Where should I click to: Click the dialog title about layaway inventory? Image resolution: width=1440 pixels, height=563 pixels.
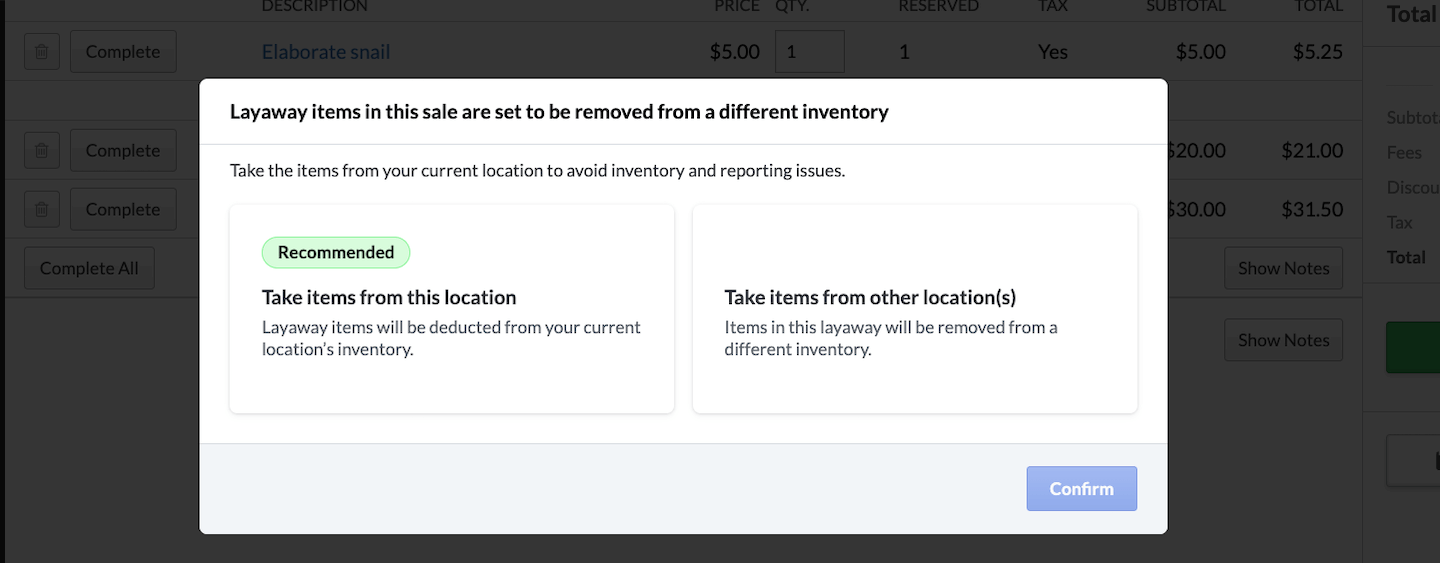559,112
